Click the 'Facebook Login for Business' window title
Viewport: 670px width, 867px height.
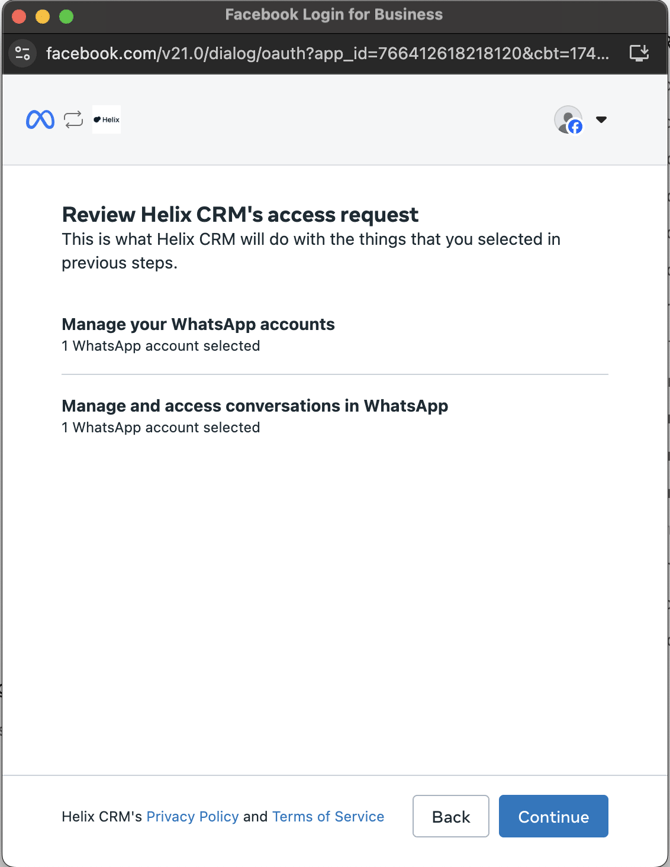click(x=333, y=15)
